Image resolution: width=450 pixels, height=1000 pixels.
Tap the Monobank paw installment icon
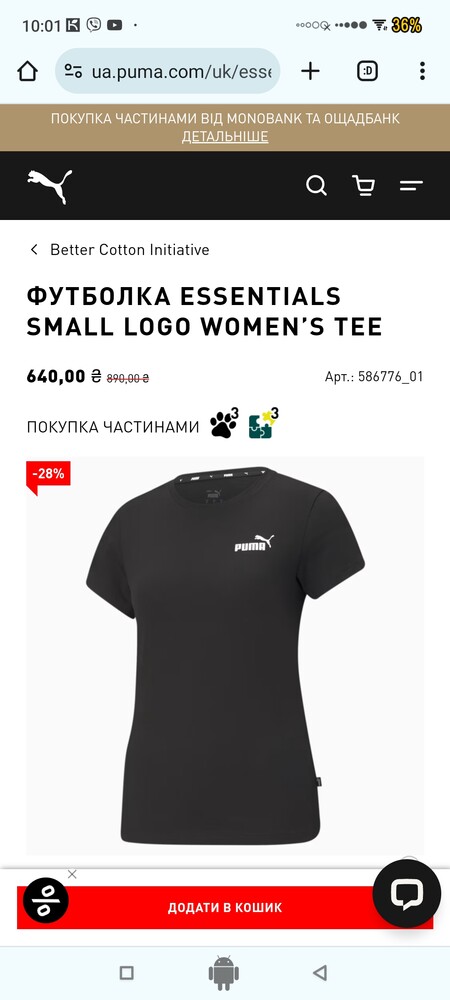coord(224,423)
